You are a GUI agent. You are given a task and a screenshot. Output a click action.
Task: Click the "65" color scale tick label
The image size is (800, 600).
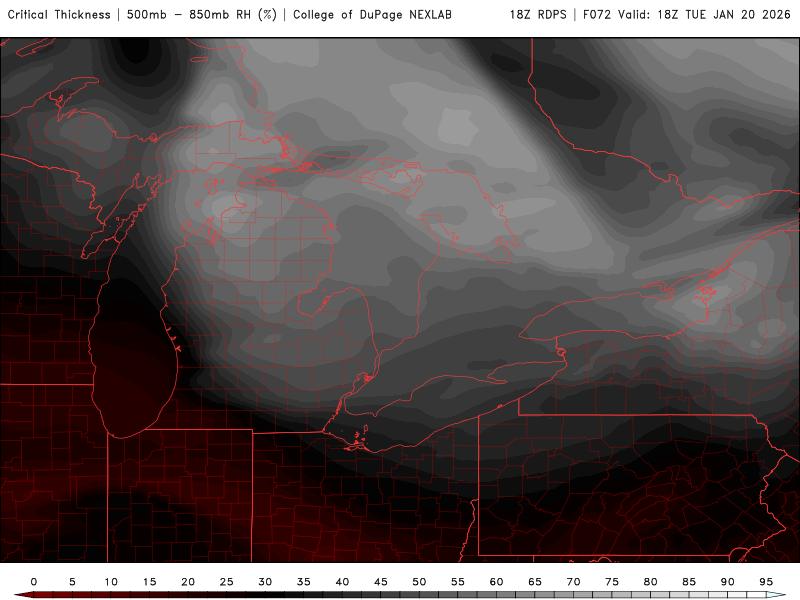pos(535,582)
